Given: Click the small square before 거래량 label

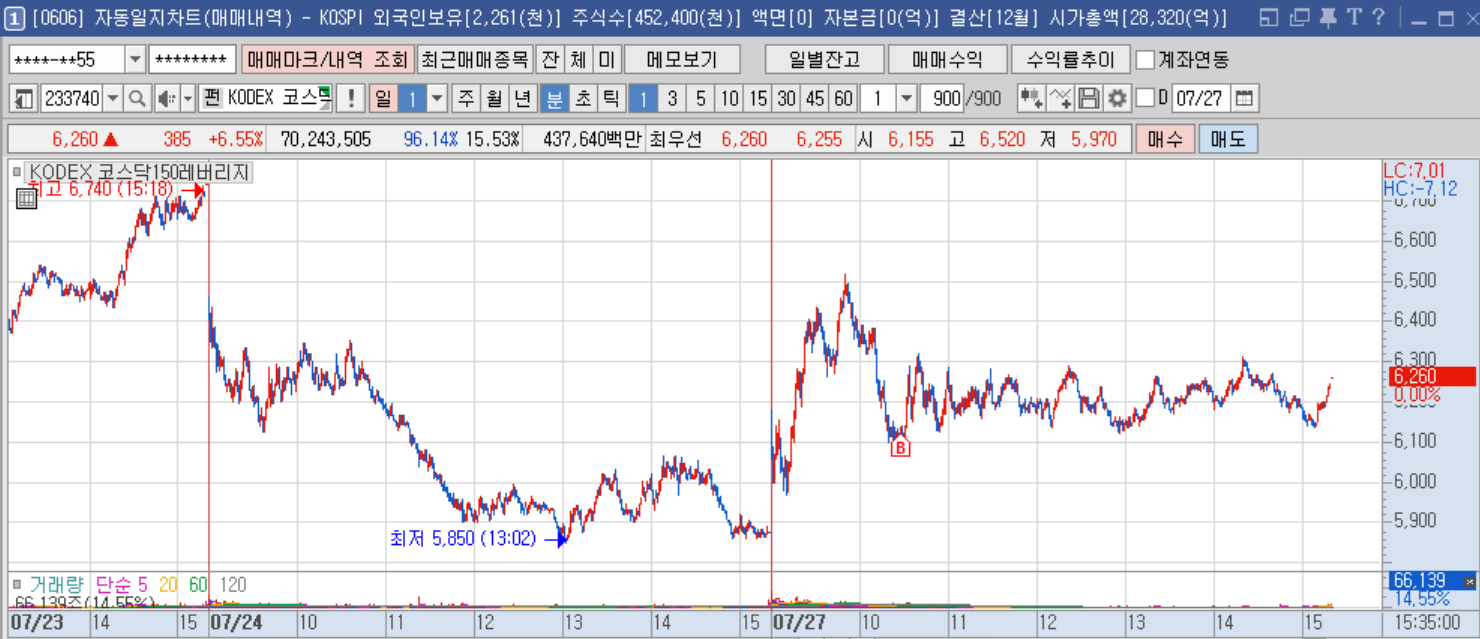Looking at the screenshot, I should (x=17, y=584).
